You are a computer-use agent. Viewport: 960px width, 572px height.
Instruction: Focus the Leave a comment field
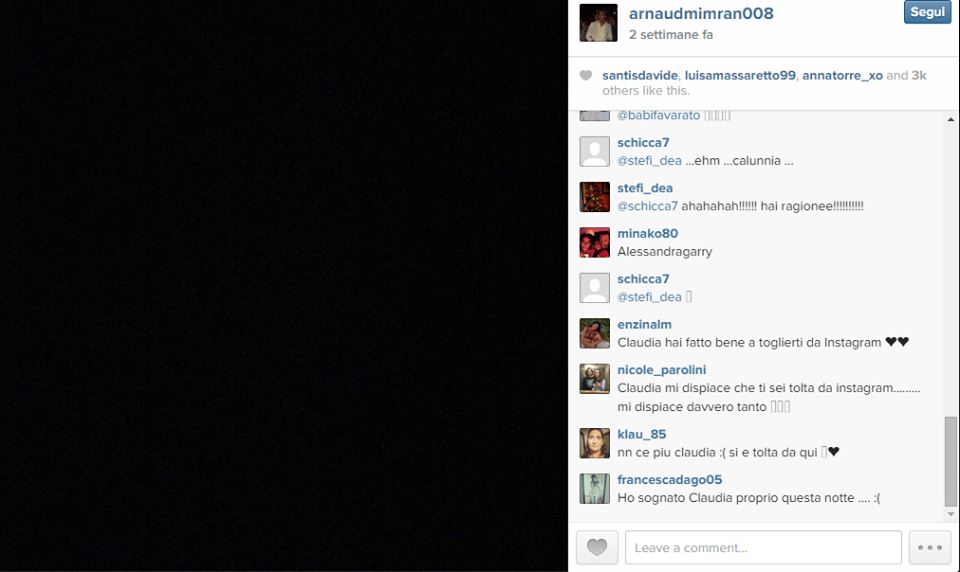click(x=763, y=547)
